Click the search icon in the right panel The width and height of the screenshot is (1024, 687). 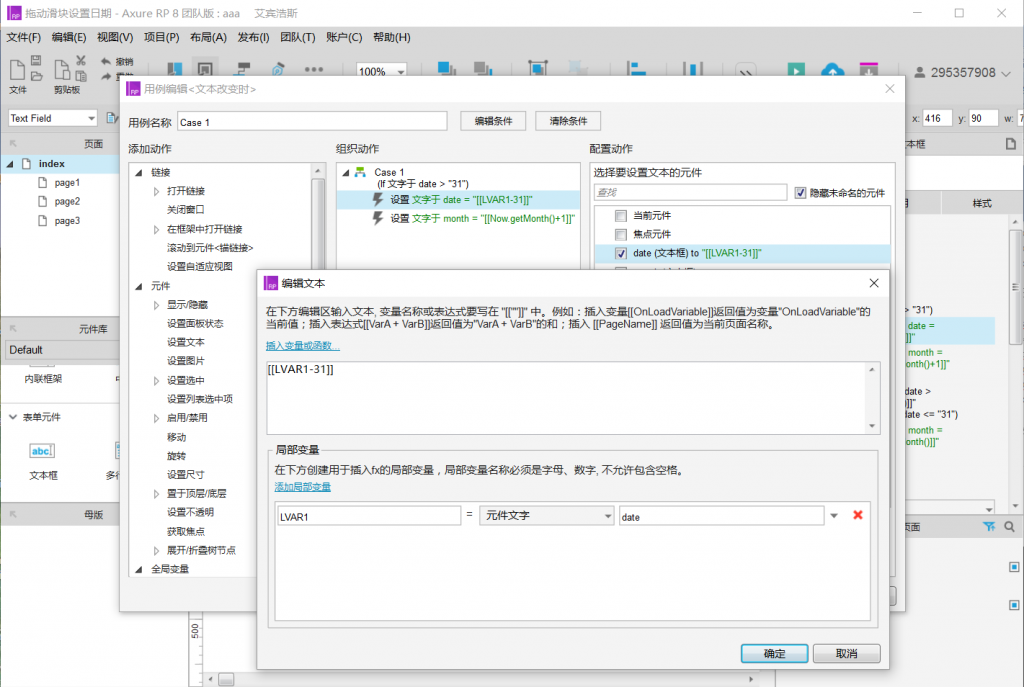pyautogui.click(x=1009, y=526)
